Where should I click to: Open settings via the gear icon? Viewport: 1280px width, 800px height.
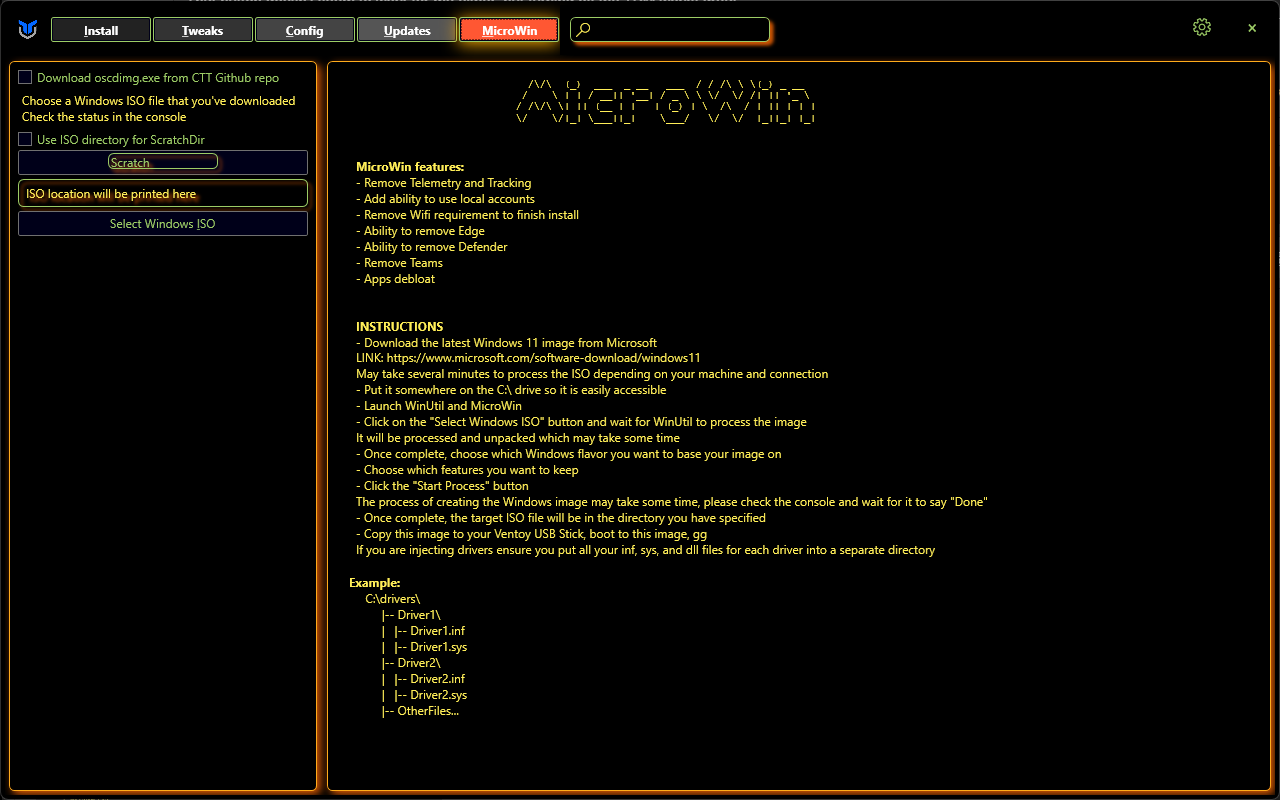click(1202, 28)
